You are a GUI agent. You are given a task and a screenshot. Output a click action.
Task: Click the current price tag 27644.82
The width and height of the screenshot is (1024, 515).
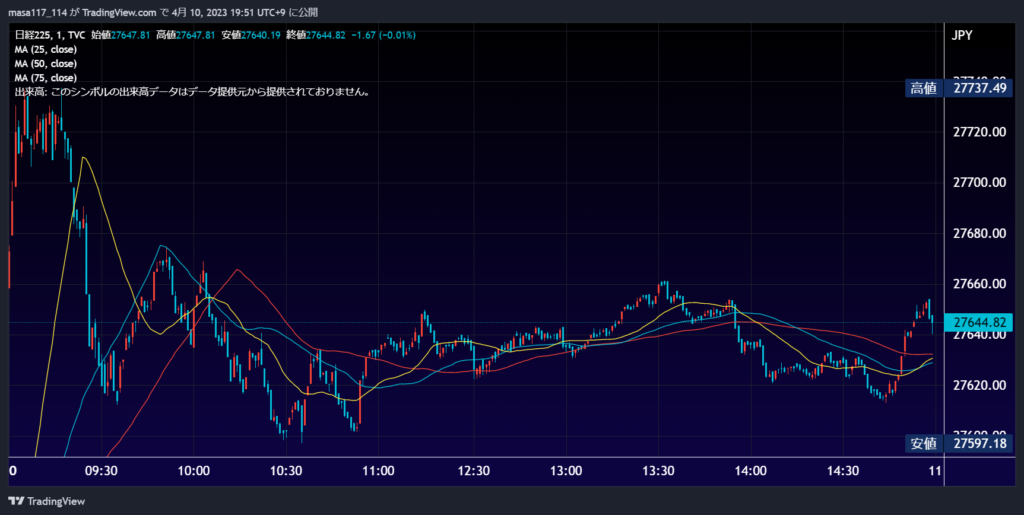(978, 322)
